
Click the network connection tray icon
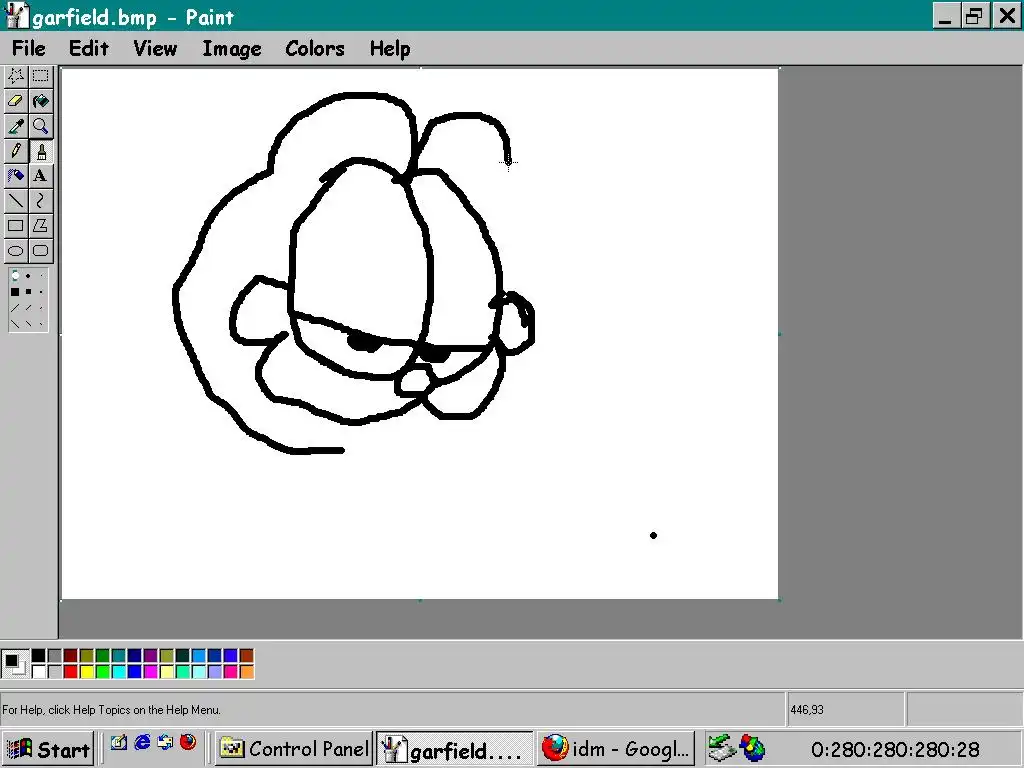click(x=722, y=748)
